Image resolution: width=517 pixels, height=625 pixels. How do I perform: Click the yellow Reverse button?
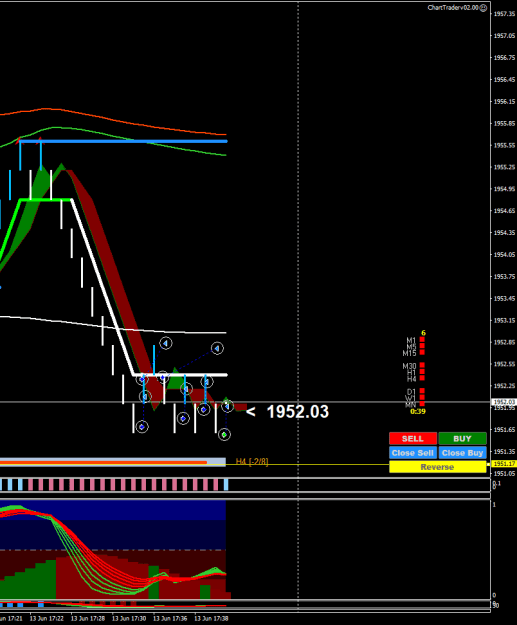pos(438,467)
